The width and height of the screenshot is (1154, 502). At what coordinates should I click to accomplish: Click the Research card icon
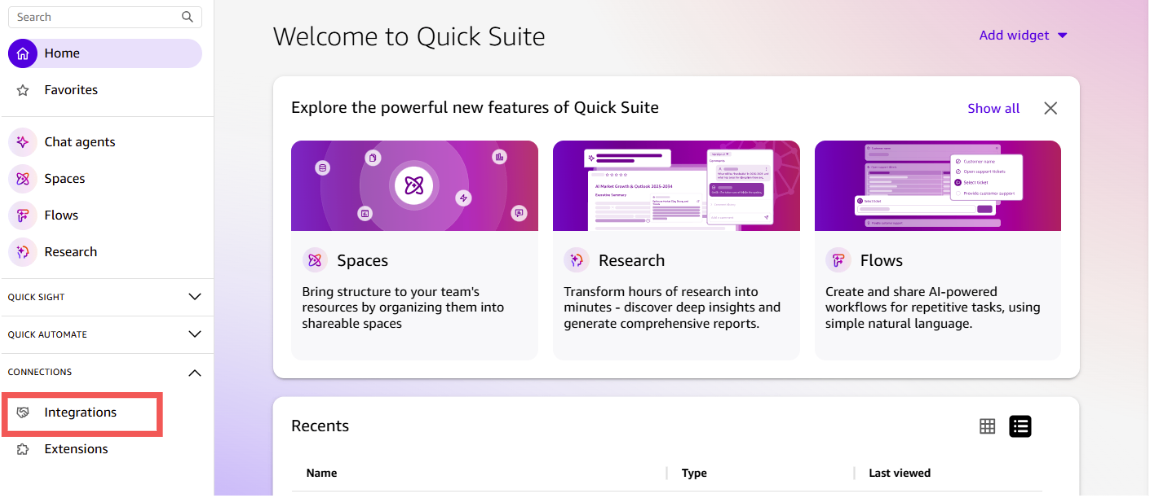[x=576, y=261]
